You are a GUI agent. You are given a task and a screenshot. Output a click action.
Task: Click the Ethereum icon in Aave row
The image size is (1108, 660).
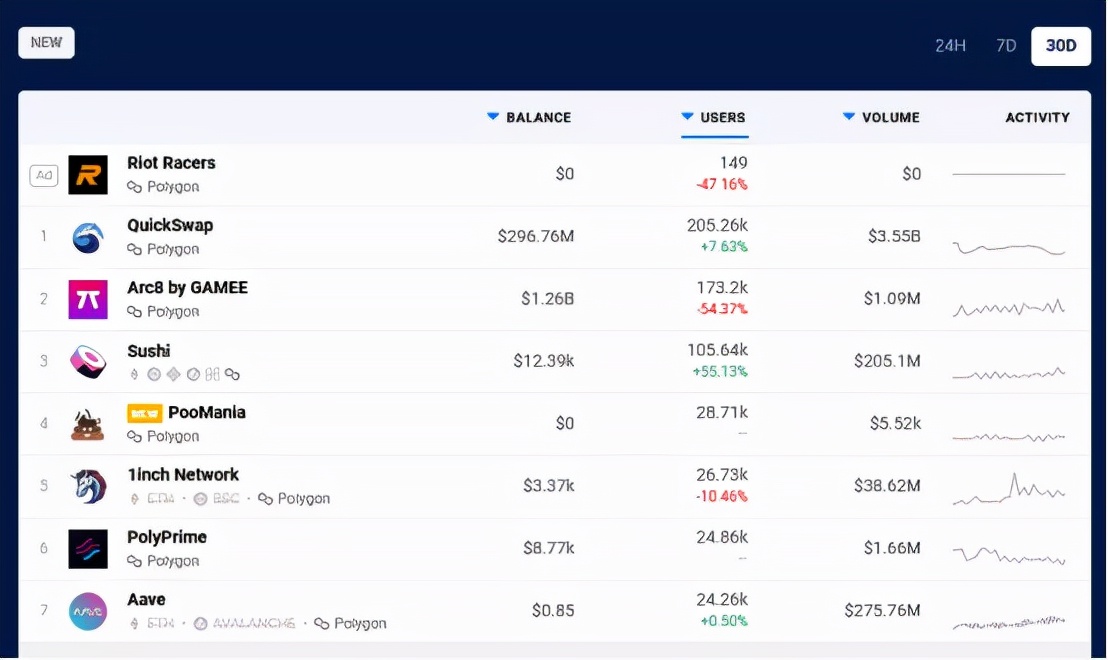(134, 623)
